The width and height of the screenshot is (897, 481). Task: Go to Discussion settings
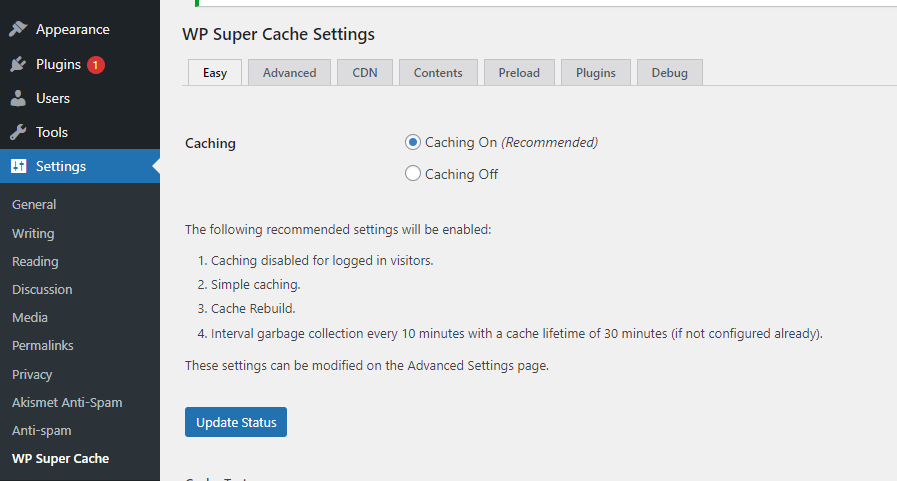point(42,289)
